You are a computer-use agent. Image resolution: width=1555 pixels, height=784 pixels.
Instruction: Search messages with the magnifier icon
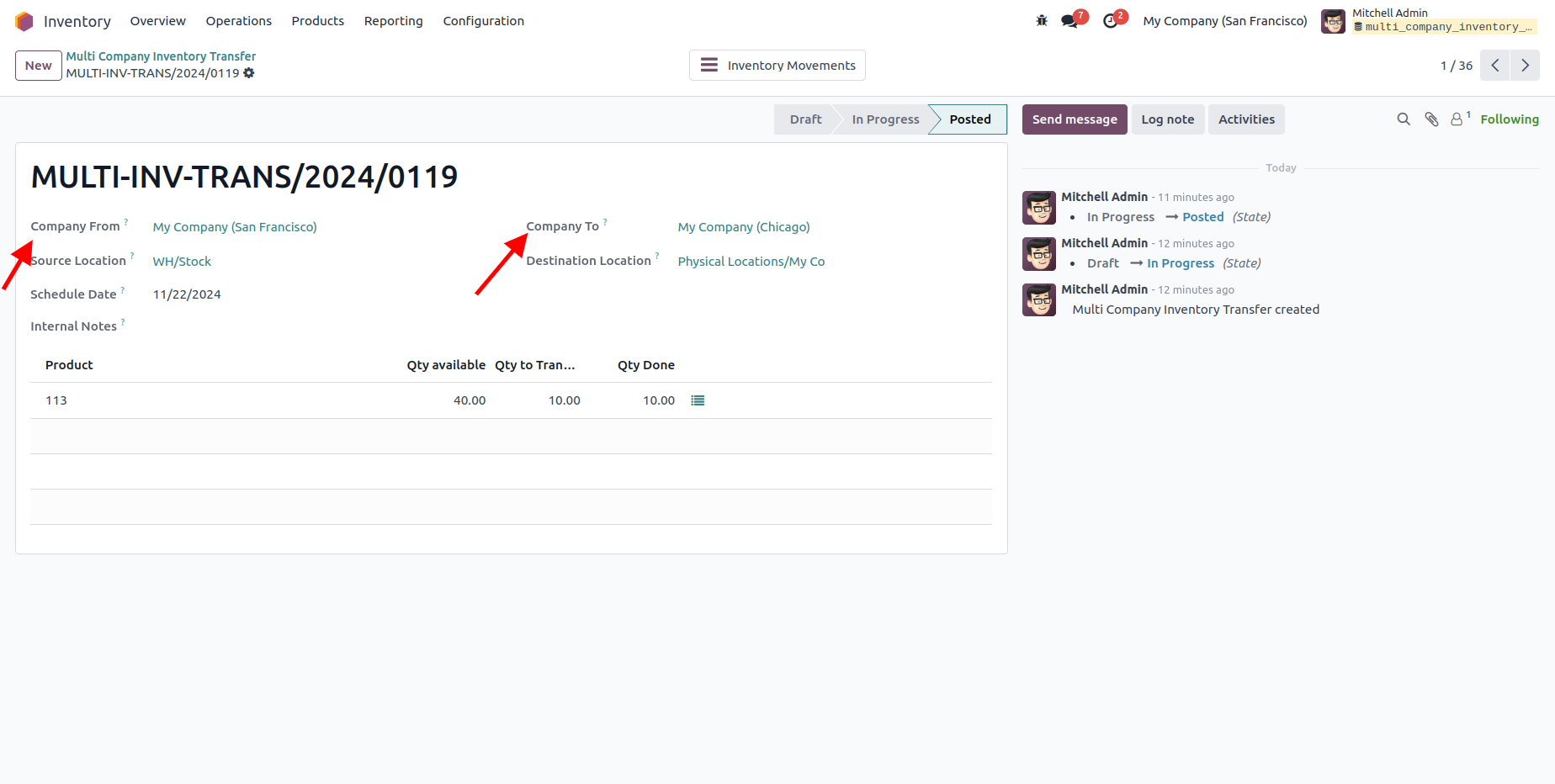1404,119
